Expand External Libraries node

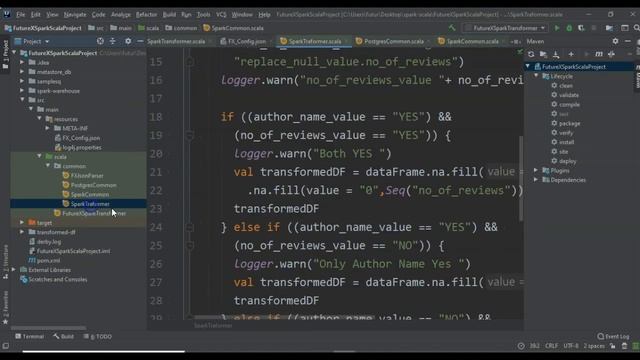click(x=14, y=270)
